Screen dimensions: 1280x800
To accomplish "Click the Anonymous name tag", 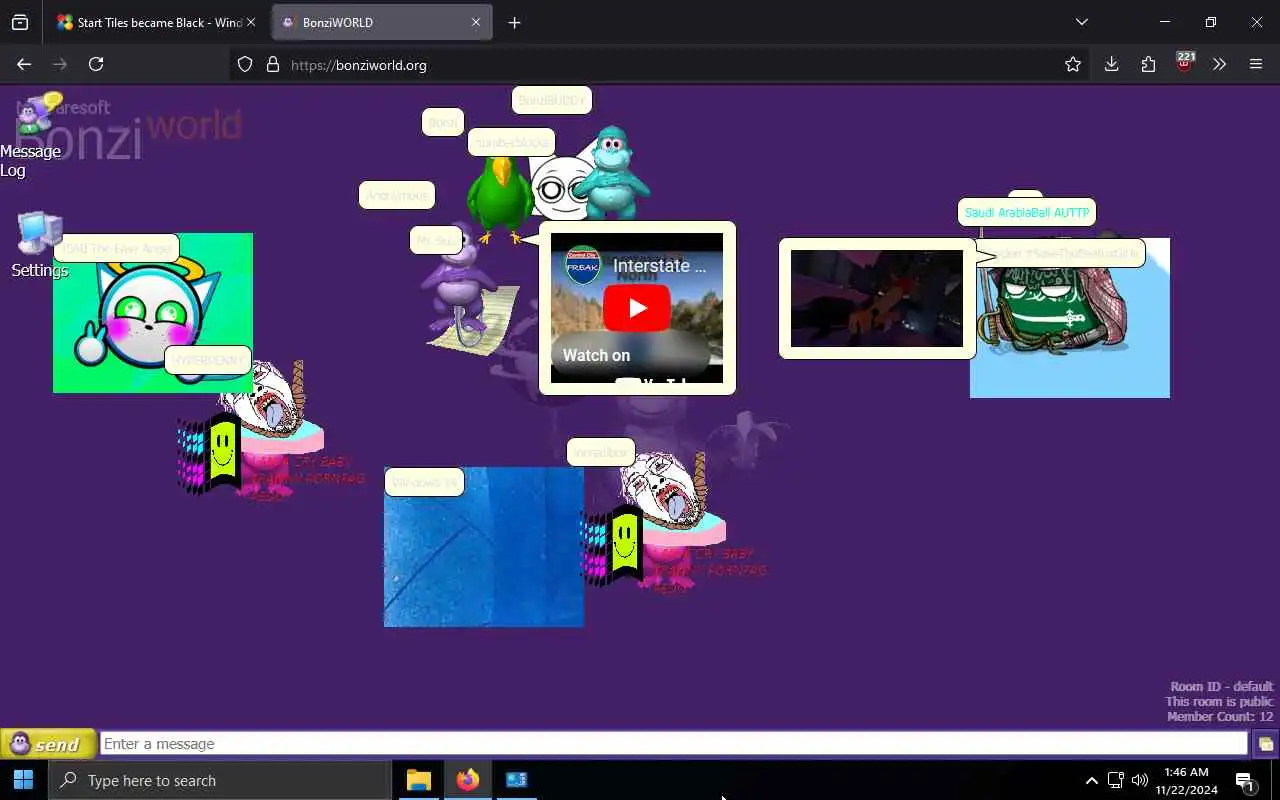I will pyautogui.click(x=397, y=195).
